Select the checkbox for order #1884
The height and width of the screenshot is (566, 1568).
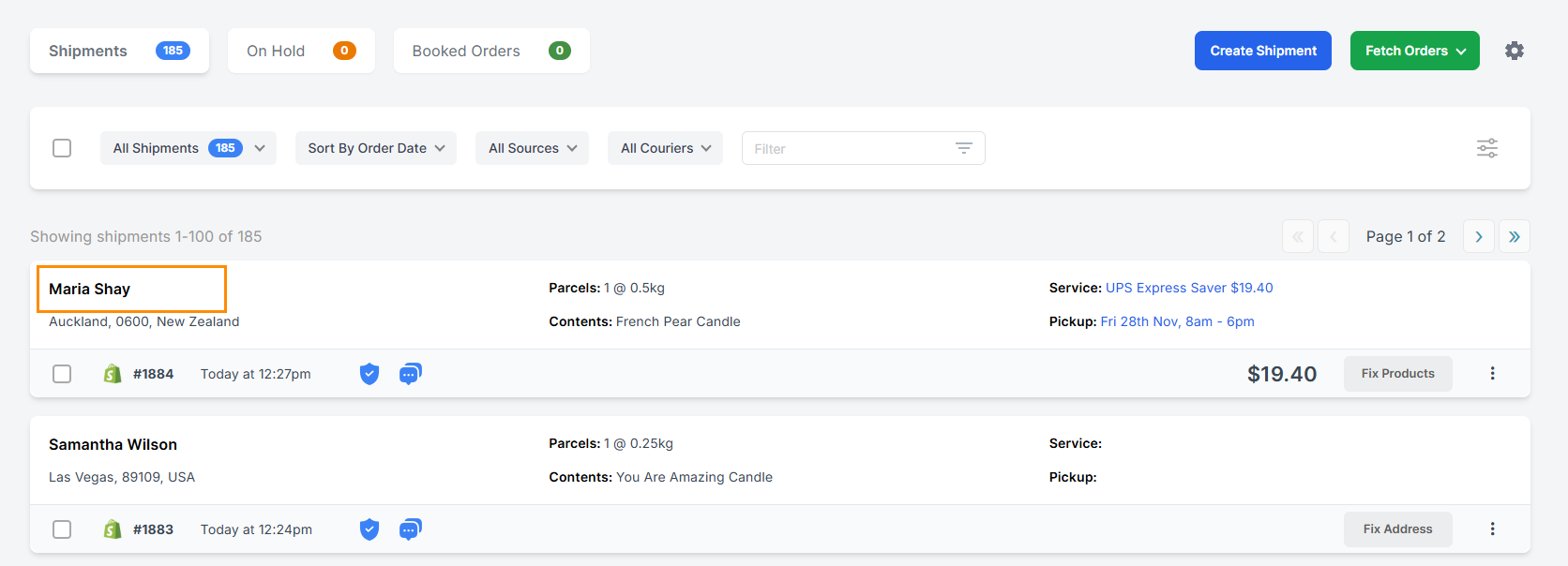point(62,373)
